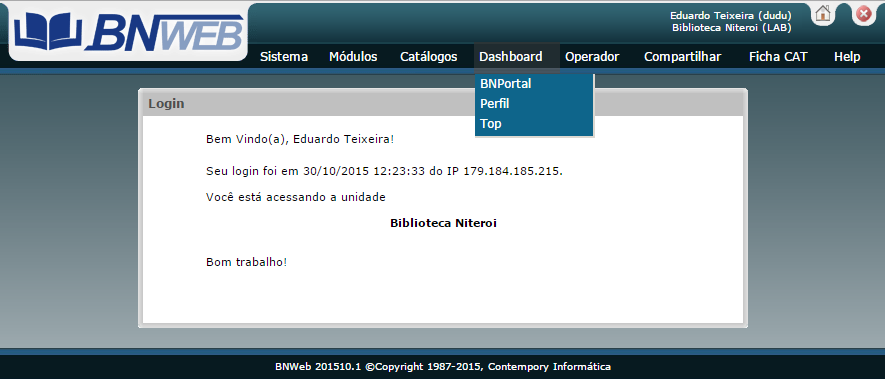Click the home icon at top right
Image resolution: width=885 pixels, height=379 pixels.
823,14
